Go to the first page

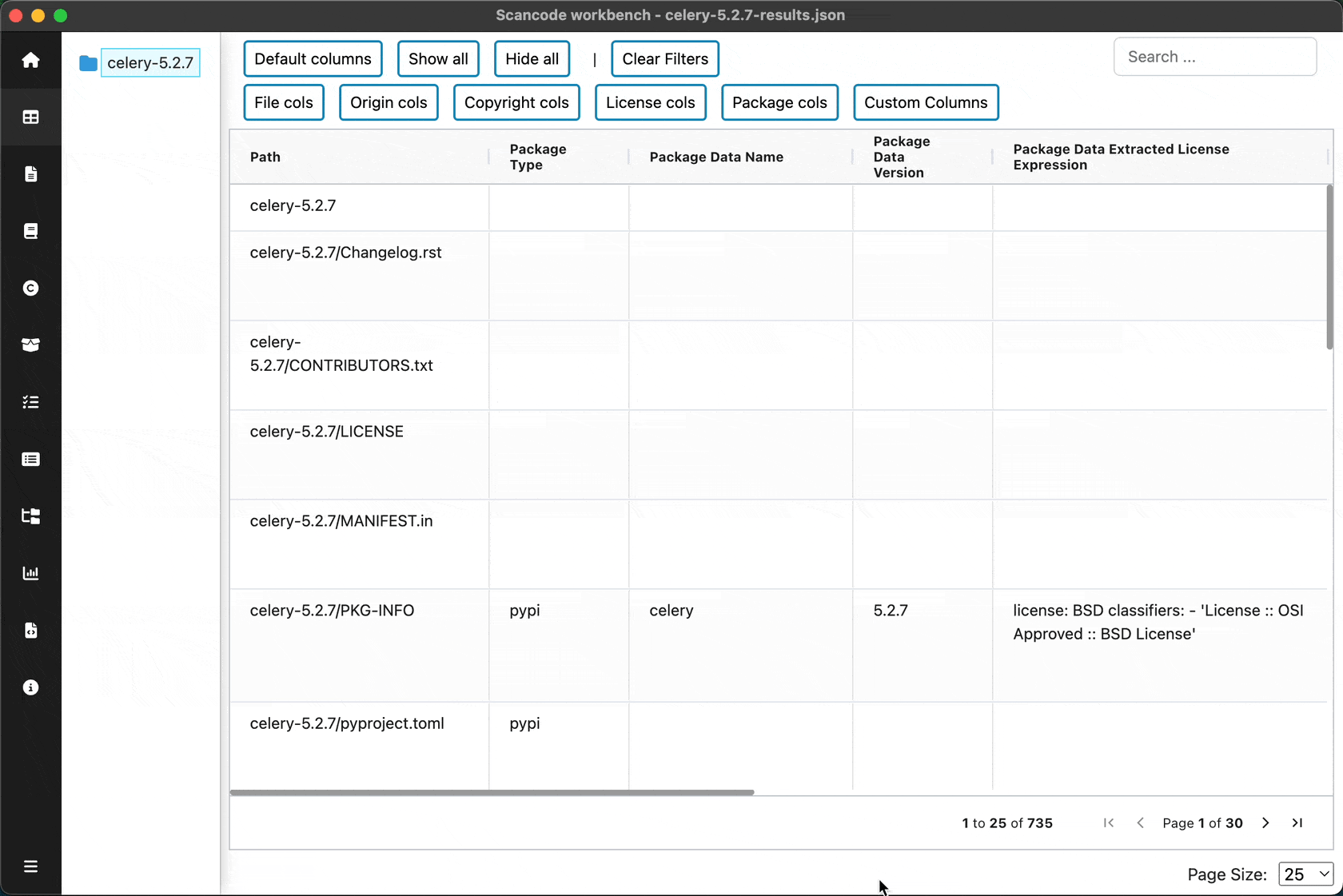pyautogui.click(x=1109, y=822)
